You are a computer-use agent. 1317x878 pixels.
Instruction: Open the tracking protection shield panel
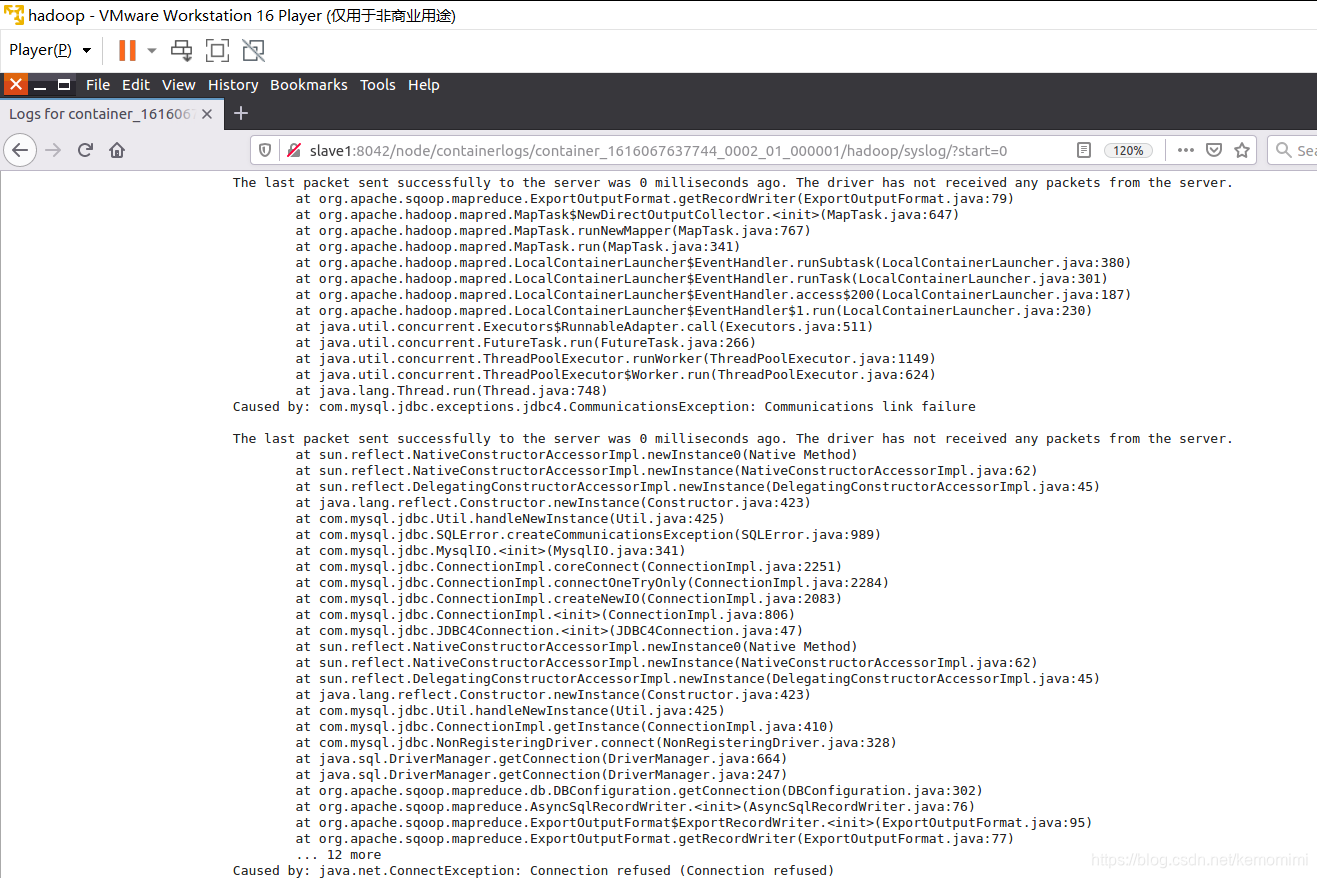262,150
